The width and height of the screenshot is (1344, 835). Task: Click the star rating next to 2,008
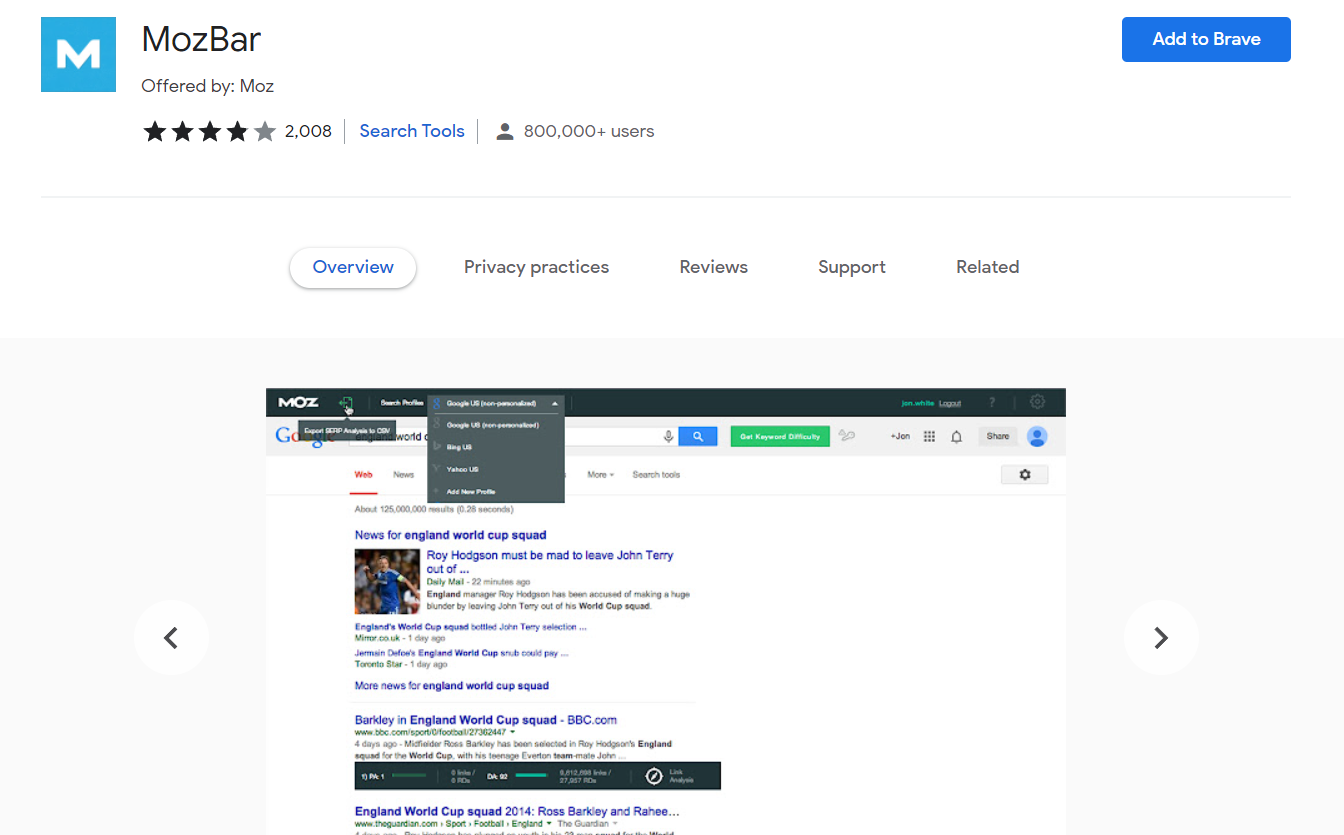tap(209, 131)
